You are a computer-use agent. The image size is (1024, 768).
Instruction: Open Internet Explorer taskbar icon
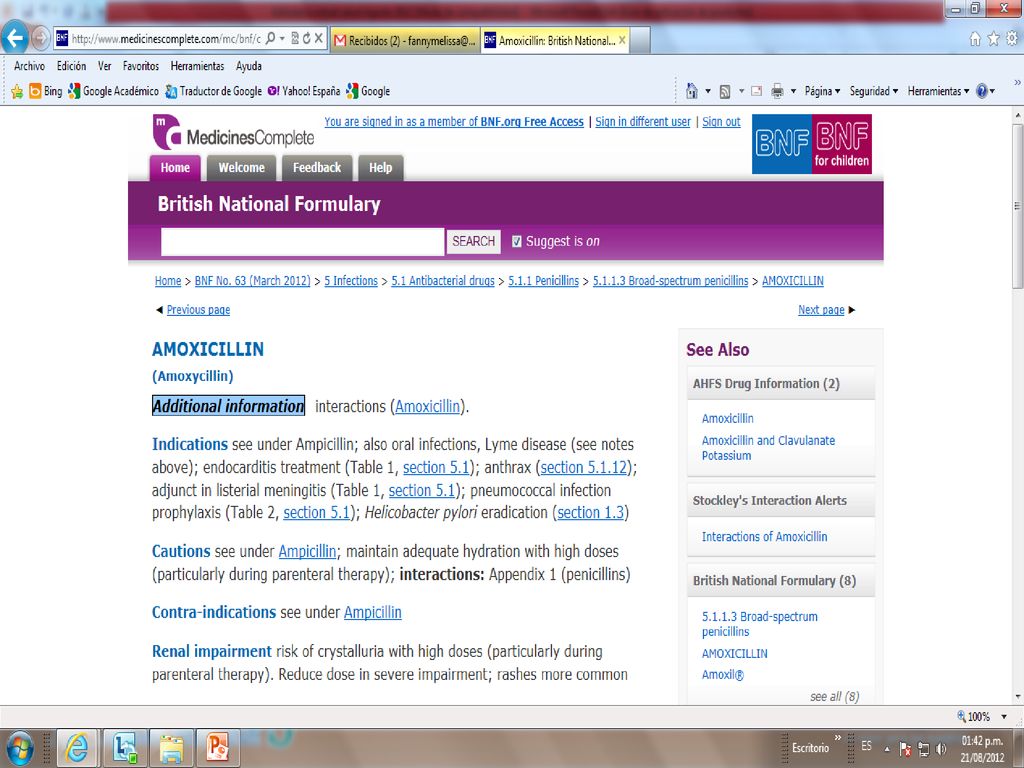point(77,748)
